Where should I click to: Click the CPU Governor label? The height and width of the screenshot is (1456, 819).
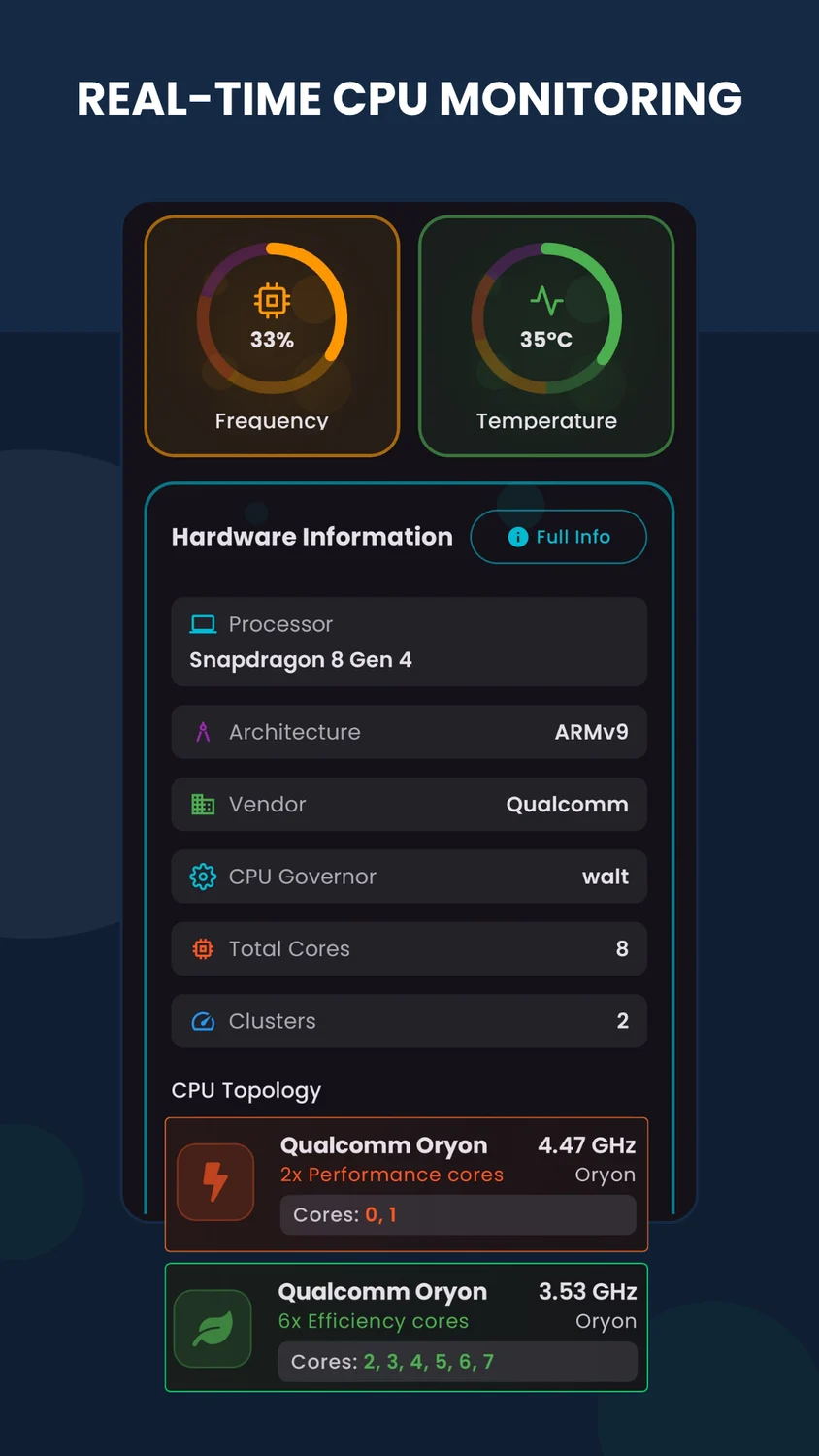pos(303,877)
